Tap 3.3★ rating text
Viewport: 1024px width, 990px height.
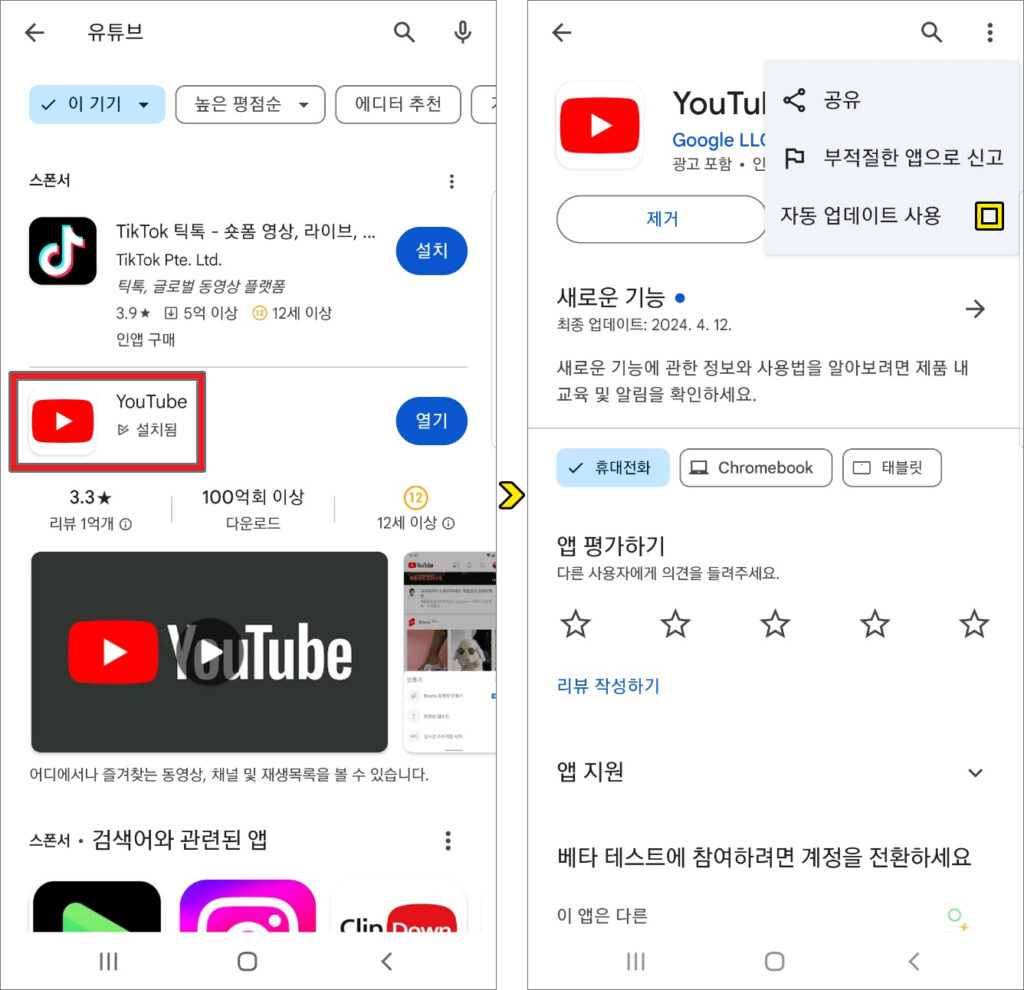click(x=90, y=498)
